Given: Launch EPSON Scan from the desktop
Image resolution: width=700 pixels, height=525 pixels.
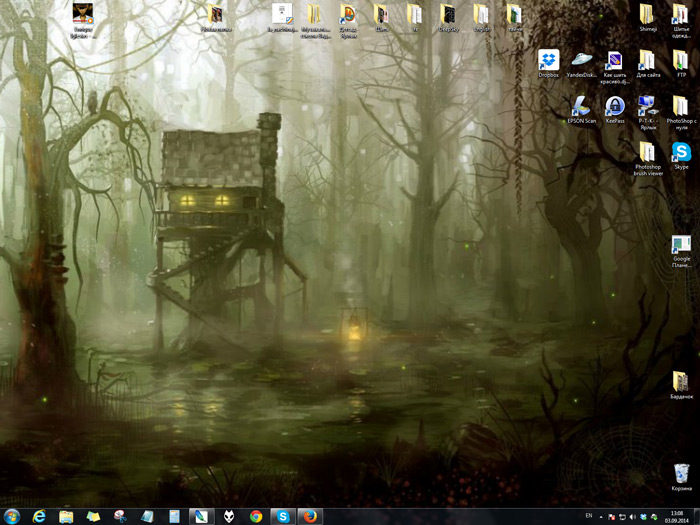Looking at the screenshot, I should pos(581,109).
